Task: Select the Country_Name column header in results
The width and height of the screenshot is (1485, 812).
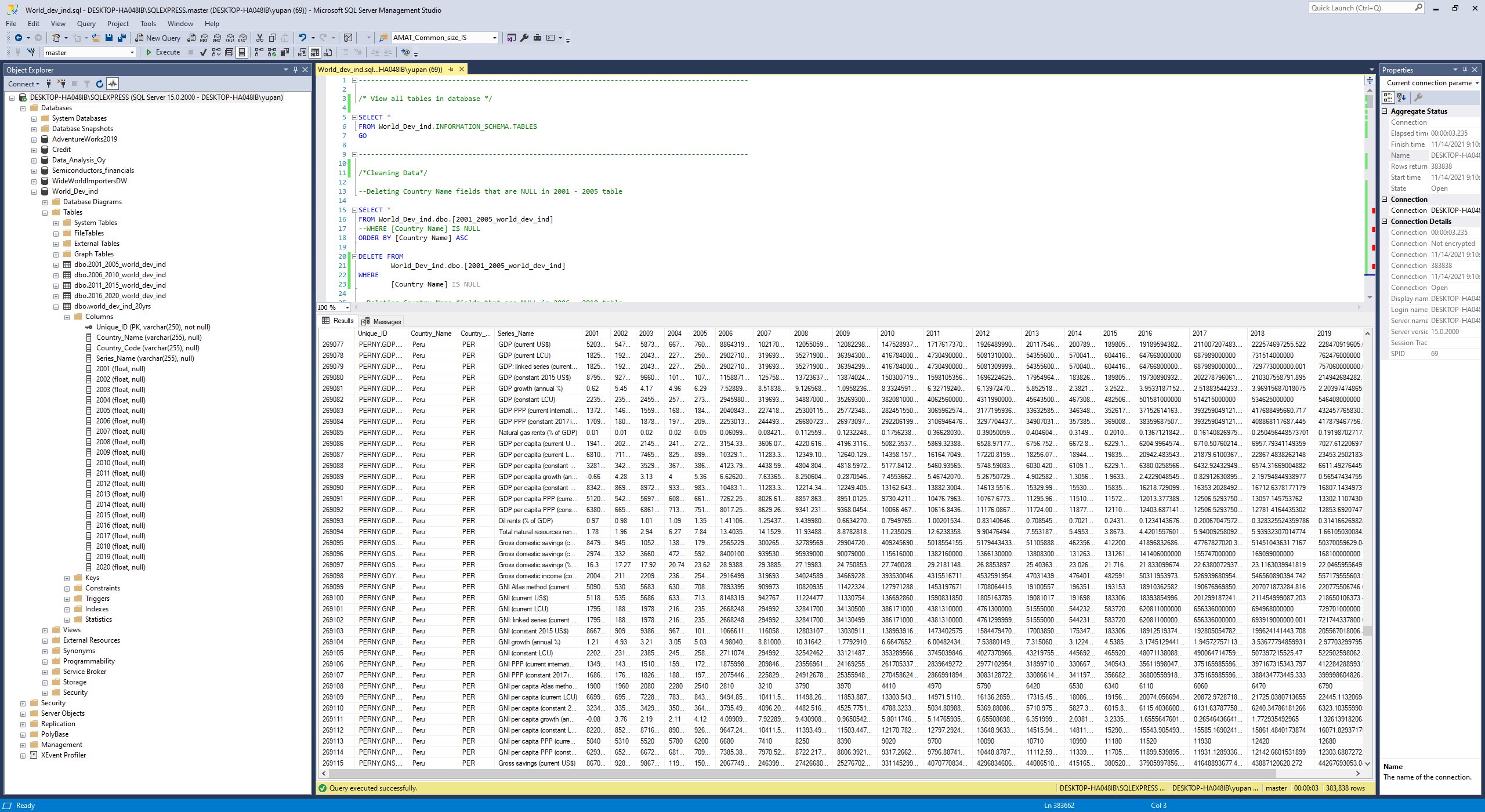Action: pos(431,333)
